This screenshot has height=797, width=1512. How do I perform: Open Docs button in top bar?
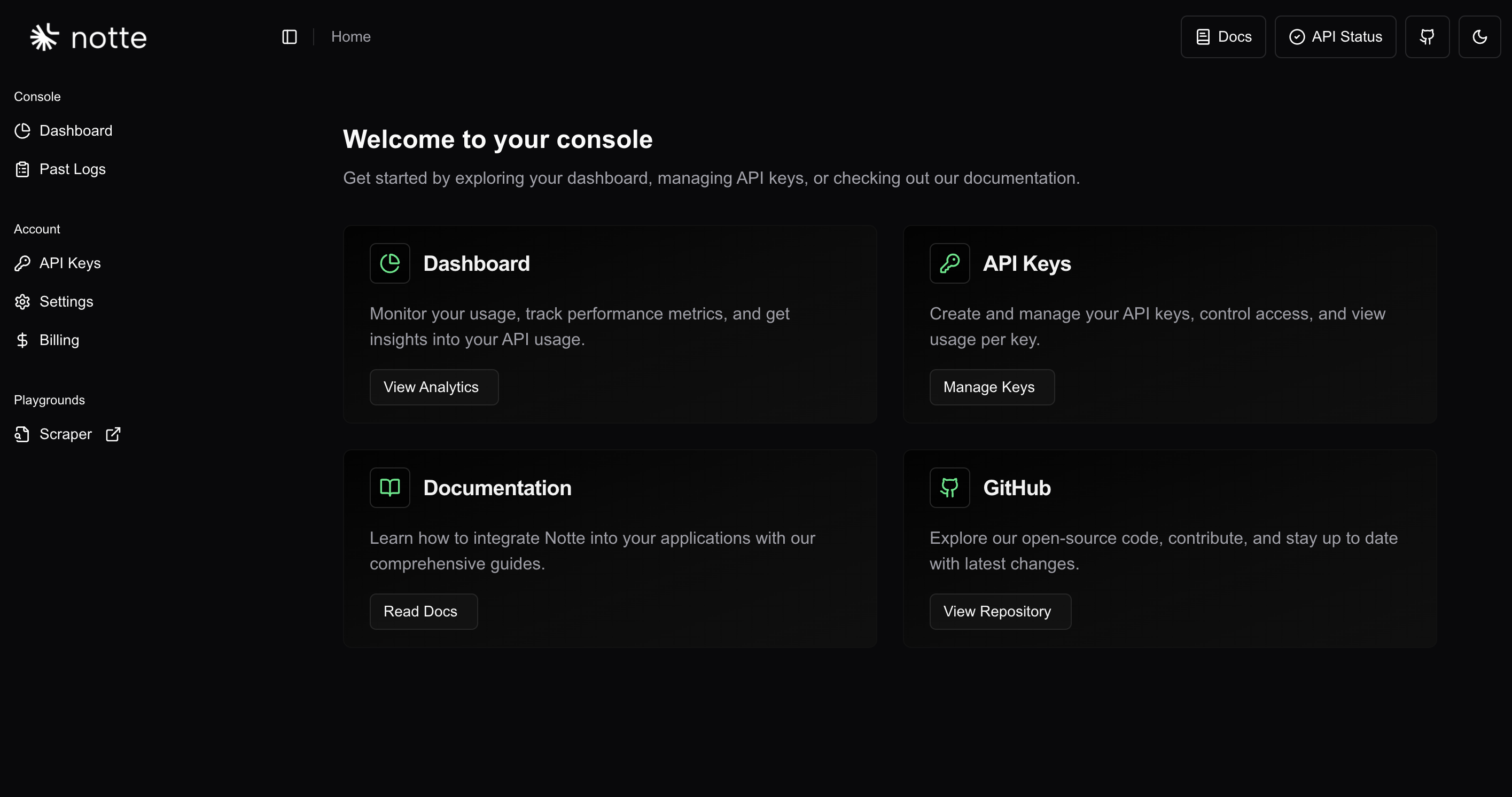click(x=1223, y=37)
